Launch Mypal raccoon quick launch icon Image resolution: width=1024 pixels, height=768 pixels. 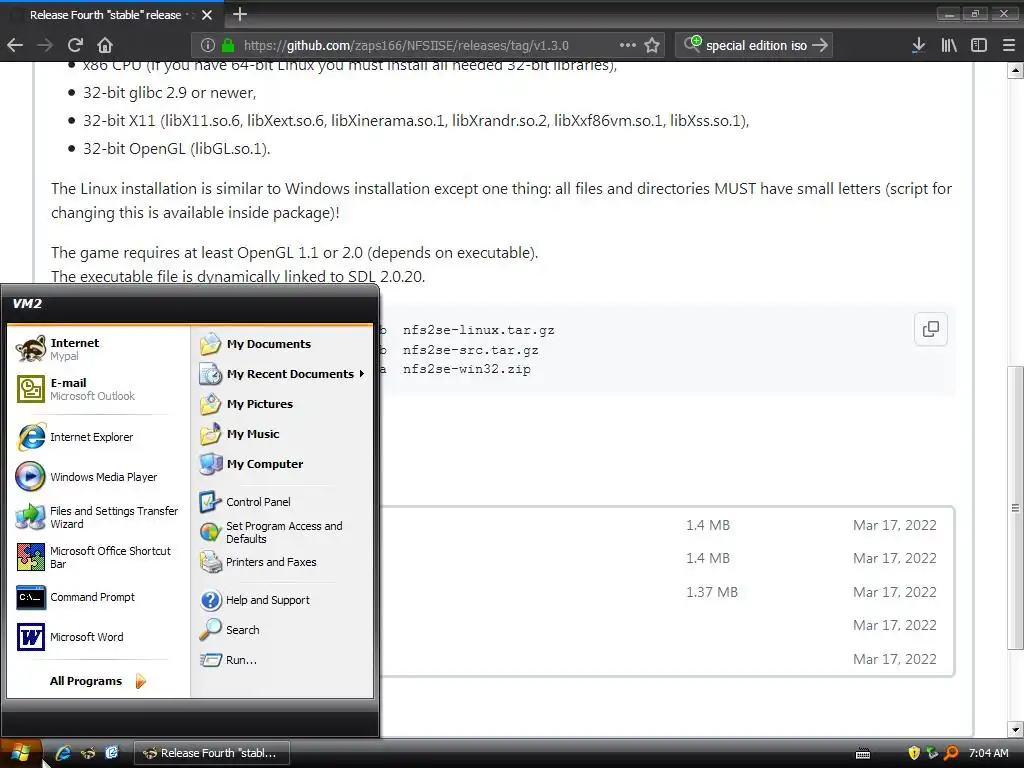(88, 753)
